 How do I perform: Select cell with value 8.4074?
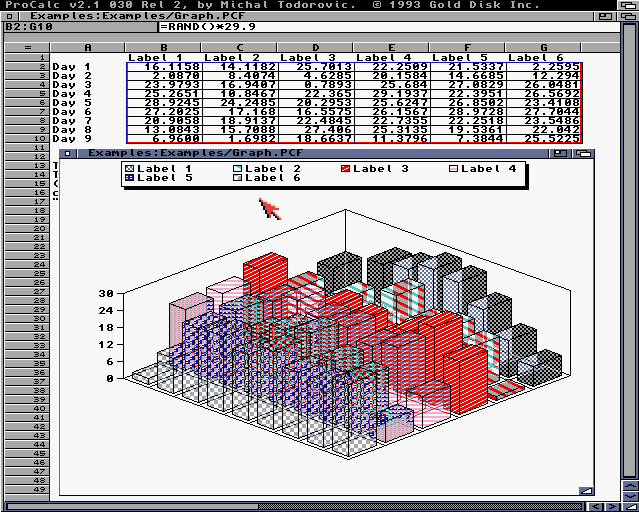click(240, 76)
